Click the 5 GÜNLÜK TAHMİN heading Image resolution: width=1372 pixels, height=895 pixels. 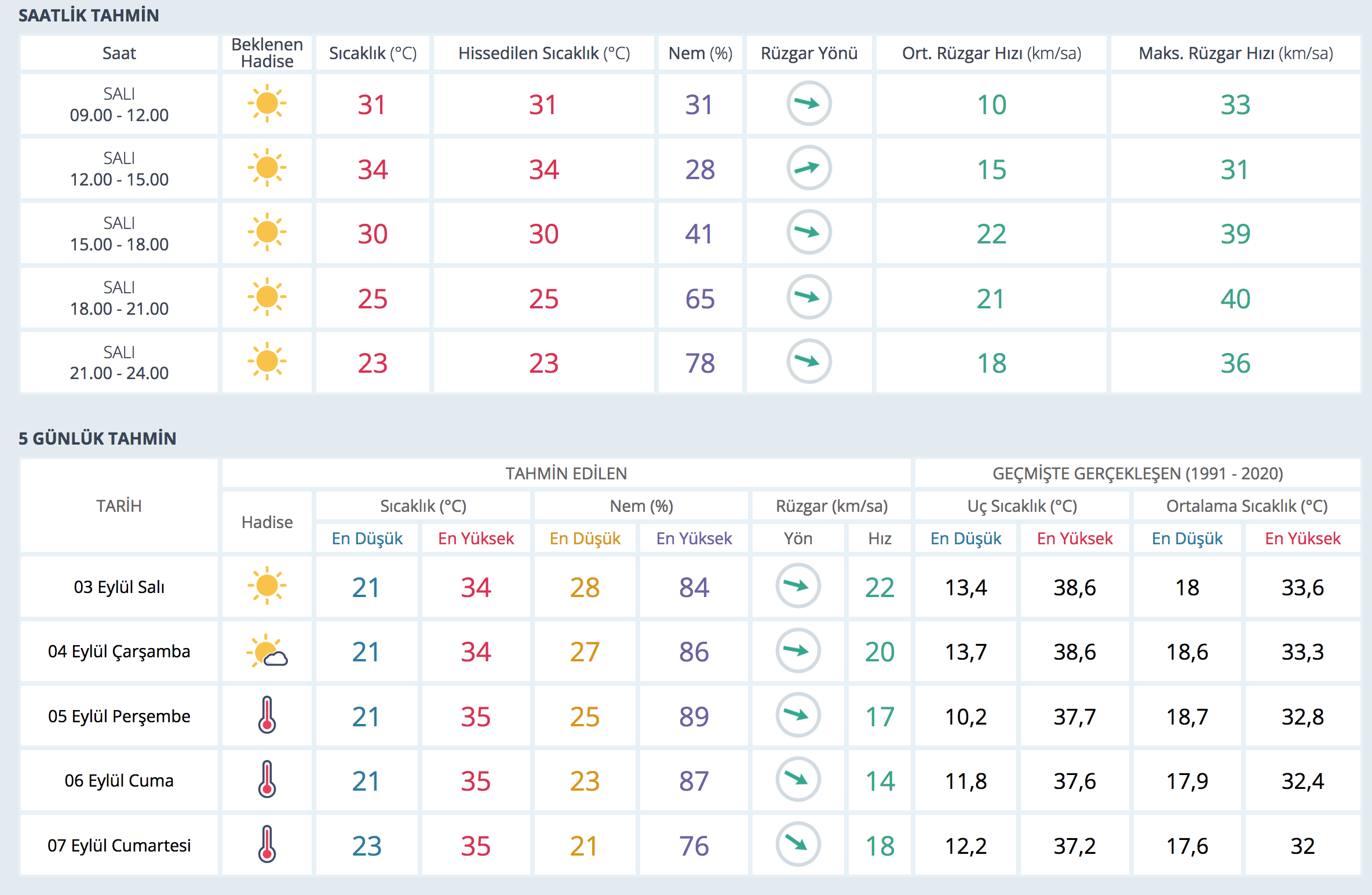pyautogui.click(x=97, y=438)
